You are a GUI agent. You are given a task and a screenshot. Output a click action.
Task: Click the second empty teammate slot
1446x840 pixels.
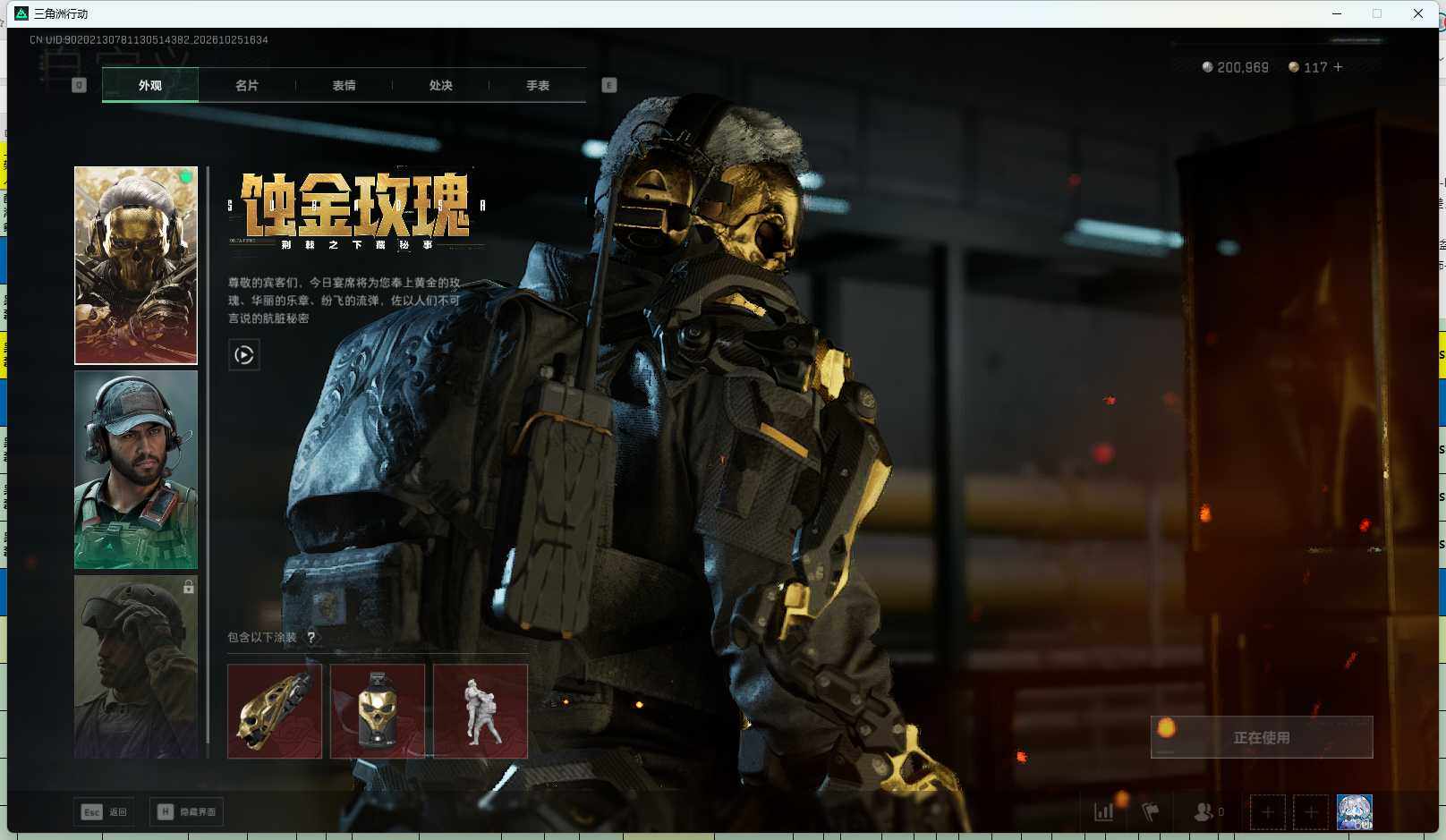coord(1311,812)
